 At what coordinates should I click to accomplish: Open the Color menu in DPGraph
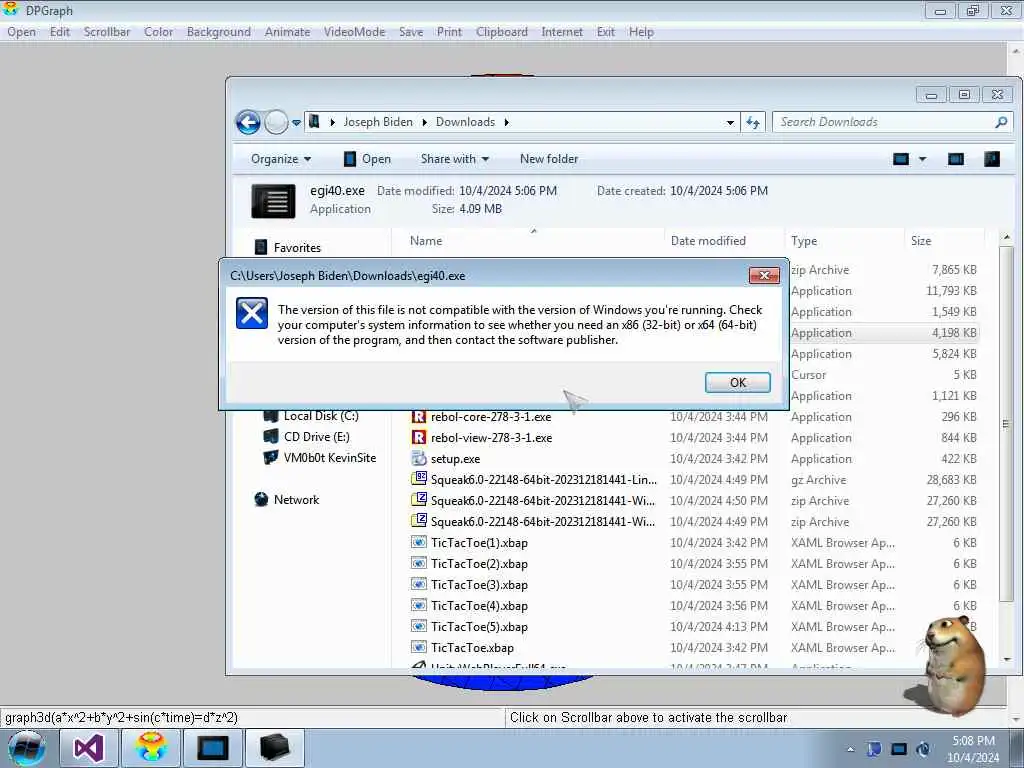(159, 32)
